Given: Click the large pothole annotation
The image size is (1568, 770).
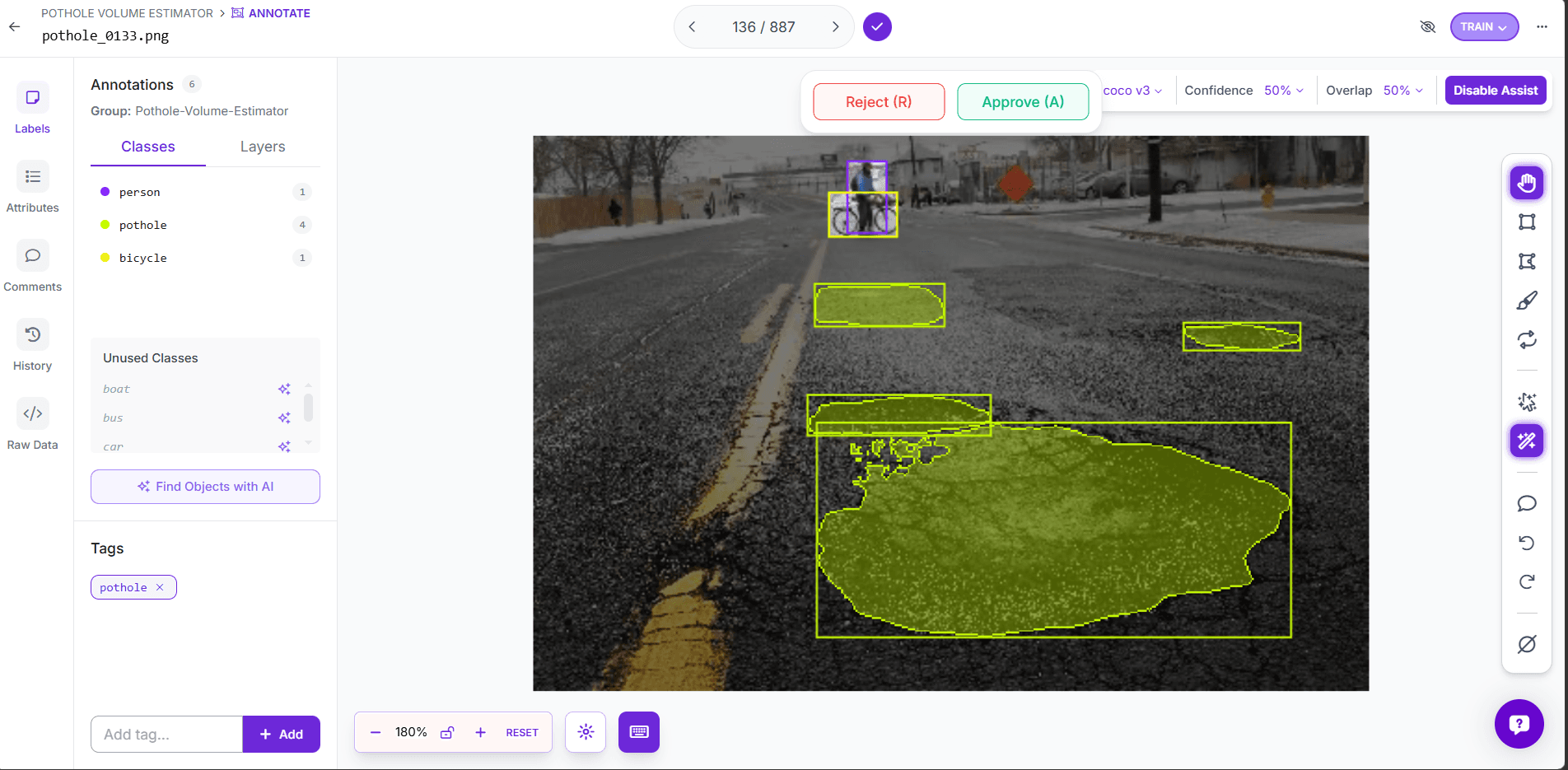Looking at the screenshot, I should coord(1053,530).
